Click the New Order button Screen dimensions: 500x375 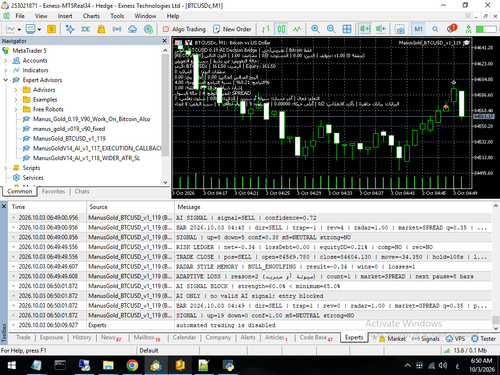pos(232,29)
